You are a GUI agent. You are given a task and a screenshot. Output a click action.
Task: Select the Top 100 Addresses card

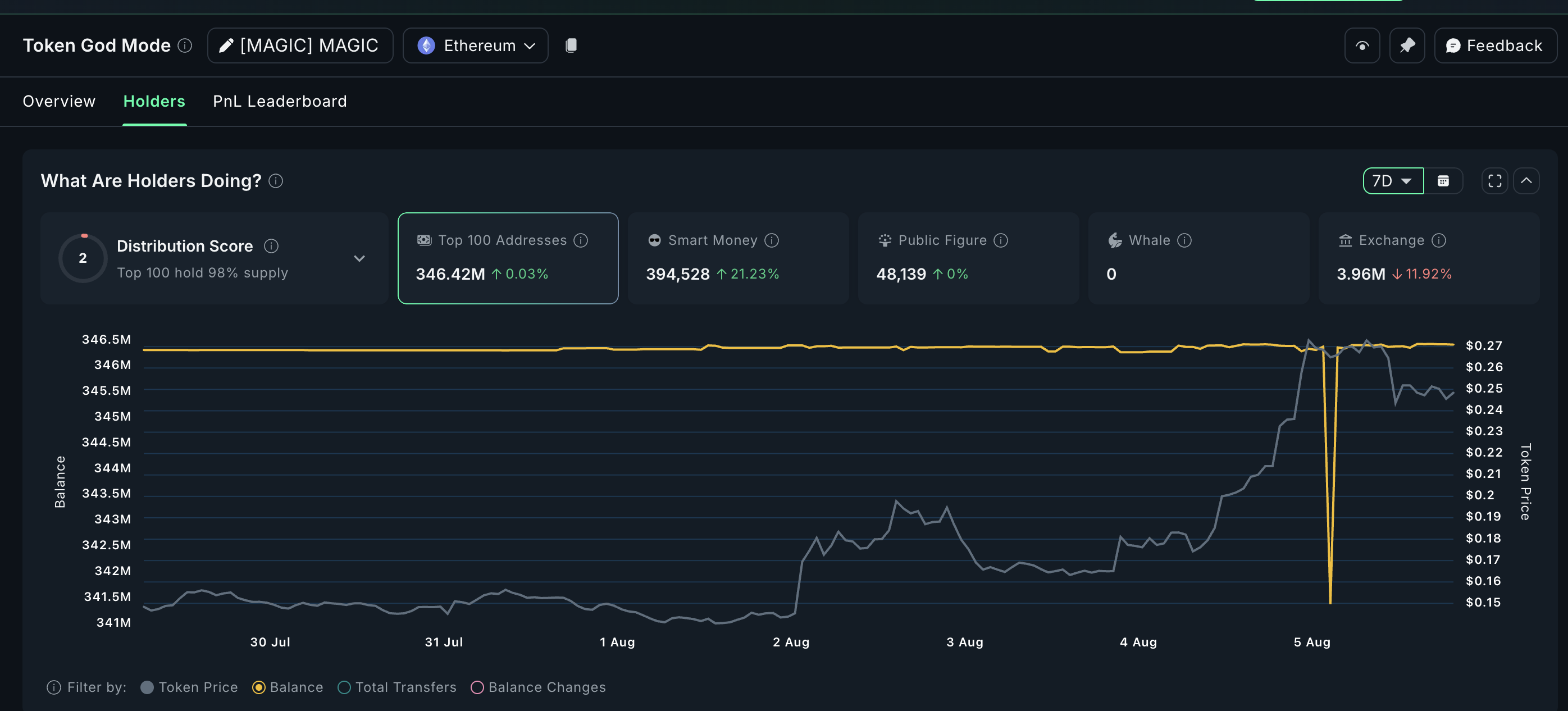point(507,258)
